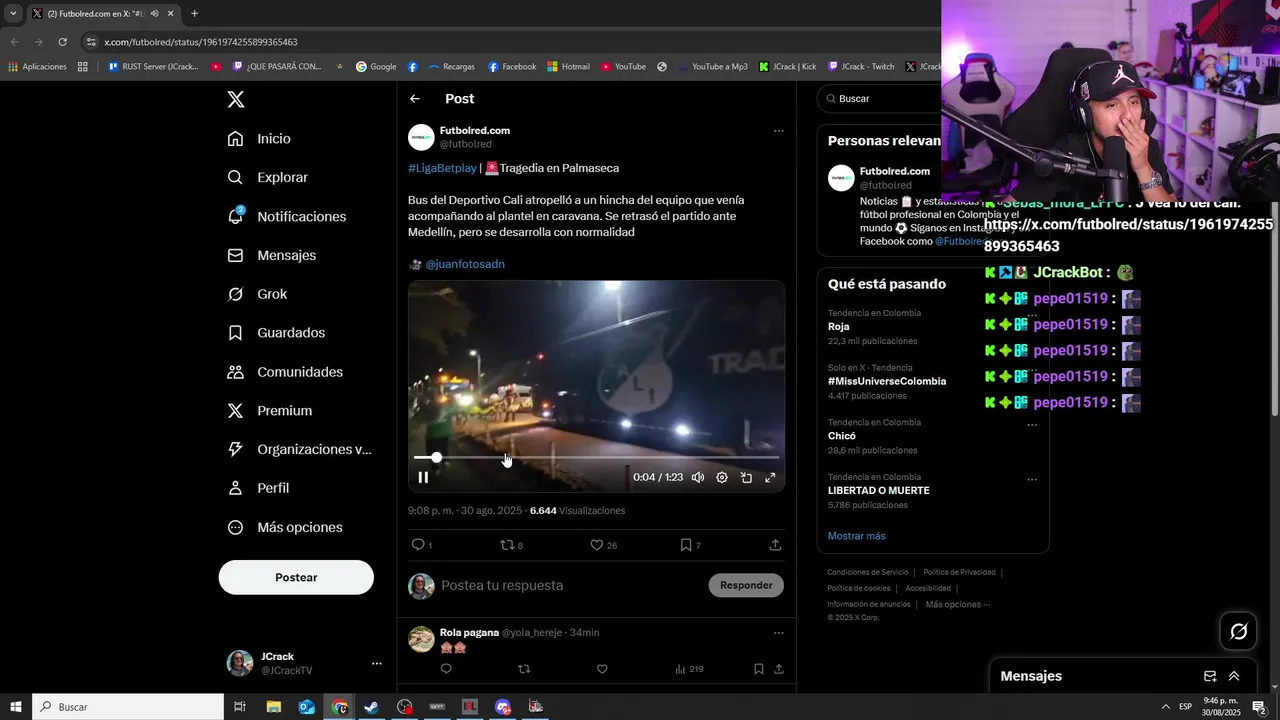1280x720 pixels.
Task: Reply to Rola pagana comment
Action: [x=446, y=669]
